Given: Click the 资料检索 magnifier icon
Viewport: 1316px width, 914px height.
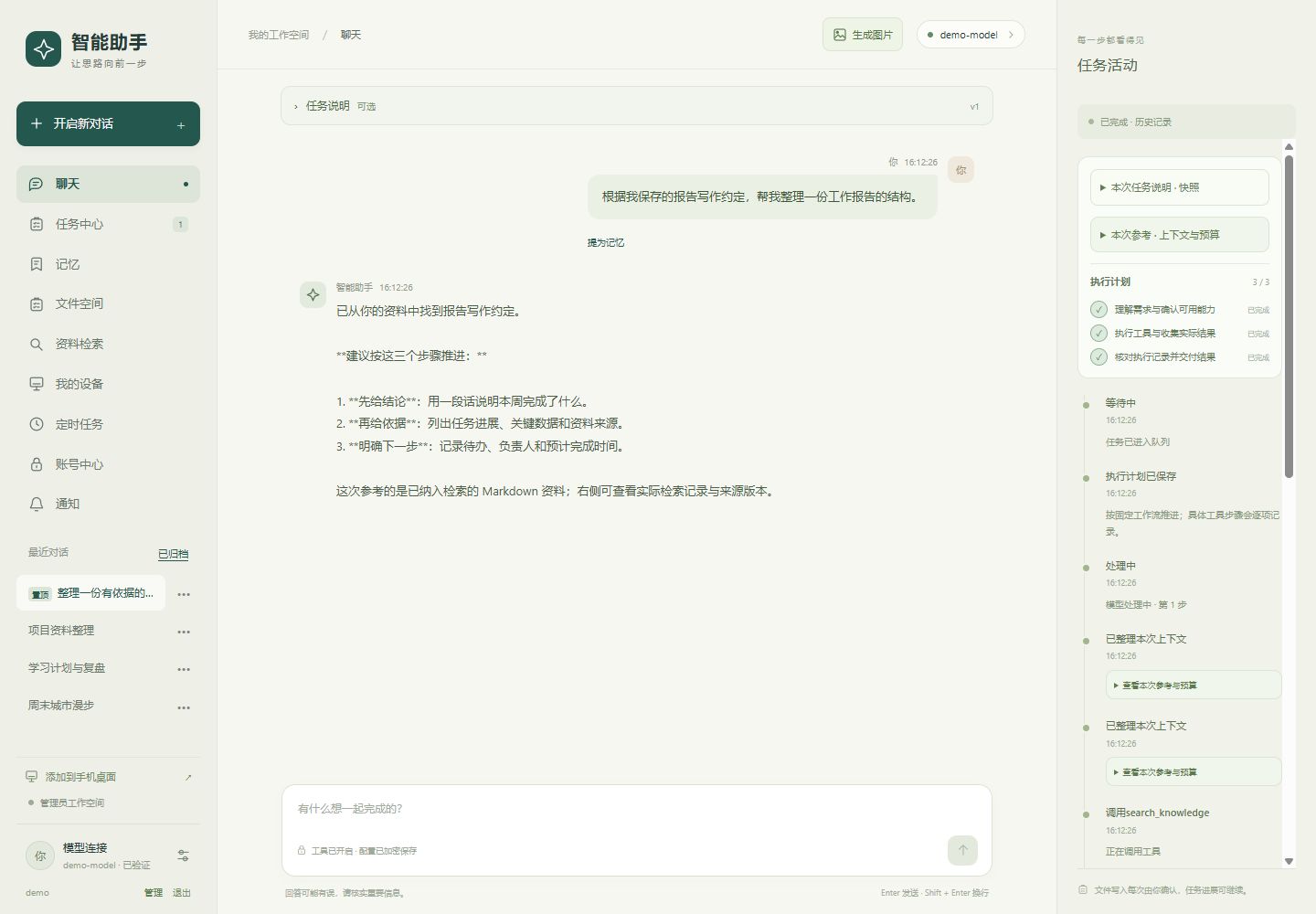Looking at the screenshot, I should click(x=37, y=344).
